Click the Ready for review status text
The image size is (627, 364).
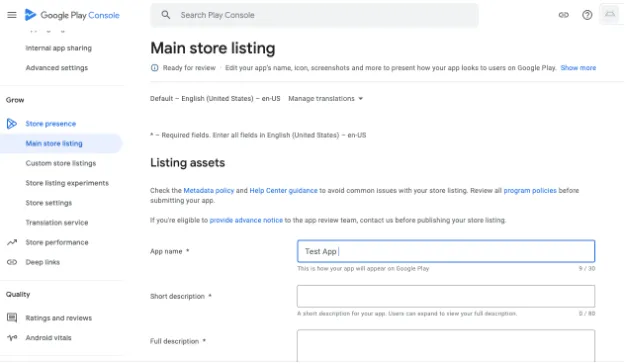189,68
